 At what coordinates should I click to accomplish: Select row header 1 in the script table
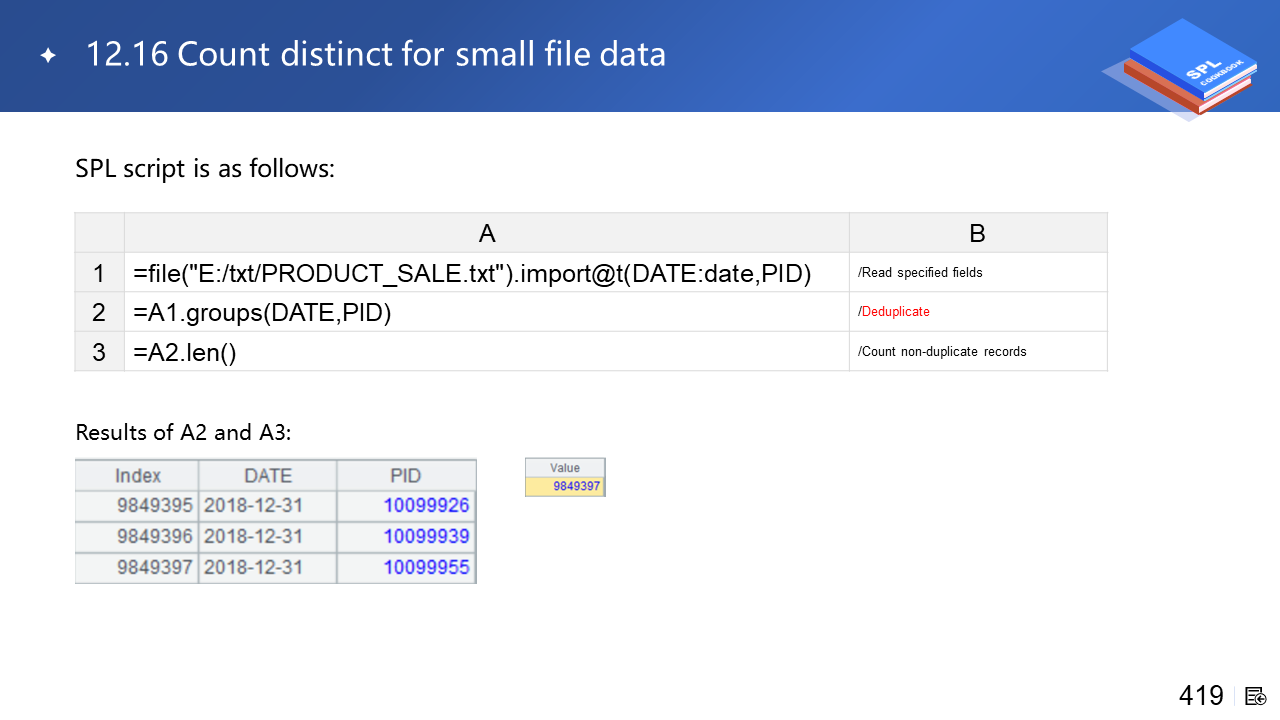coord(99,273)
